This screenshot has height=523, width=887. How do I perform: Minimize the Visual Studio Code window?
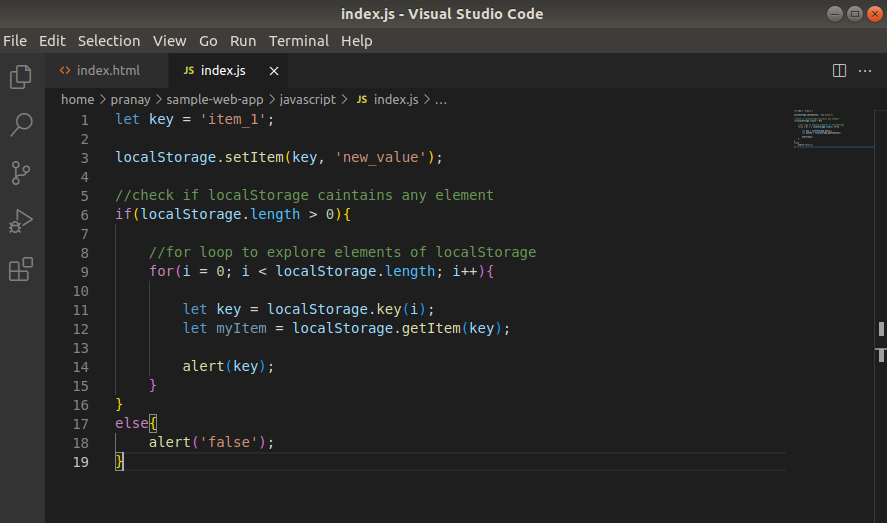click(835, 14)
